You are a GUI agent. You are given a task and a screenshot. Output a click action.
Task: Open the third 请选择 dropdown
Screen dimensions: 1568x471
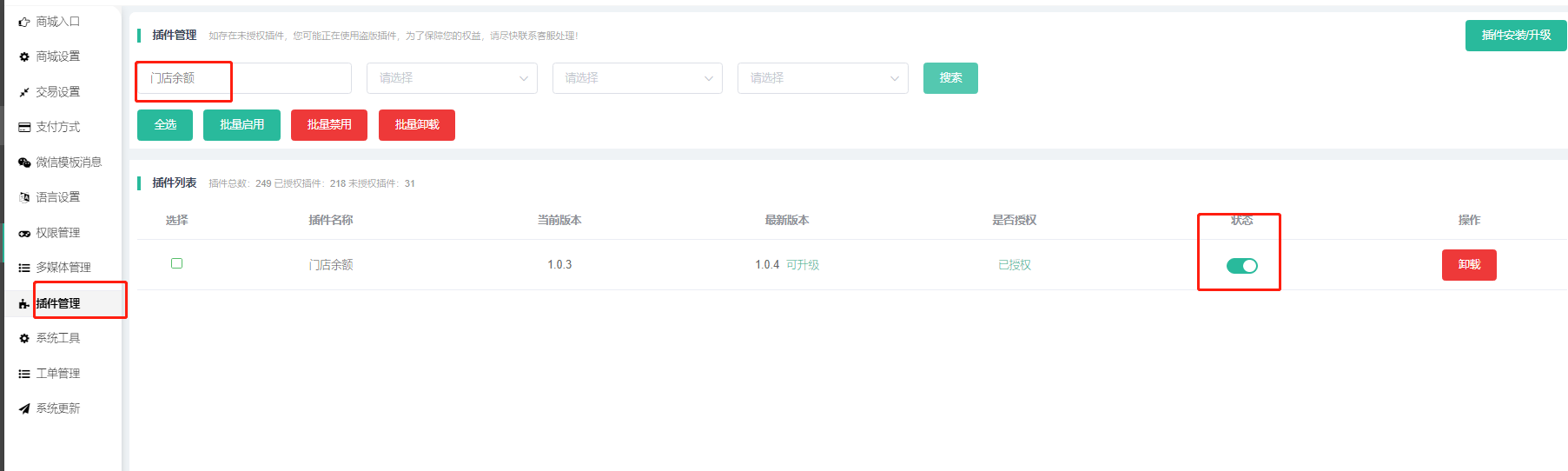(x=823, y=78)
